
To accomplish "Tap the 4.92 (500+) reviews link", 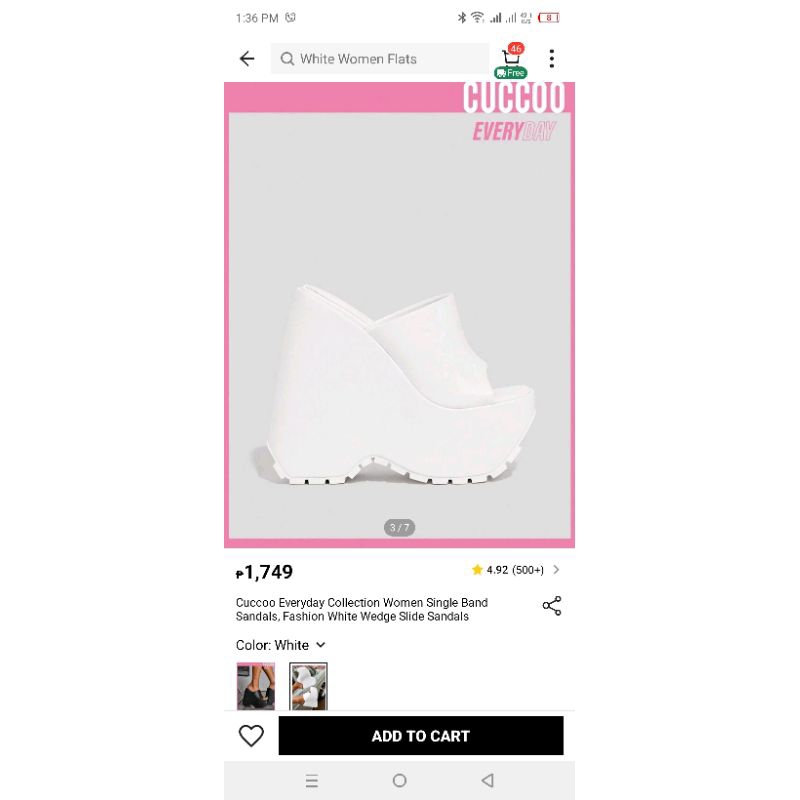I will click(x=515, y=569).
